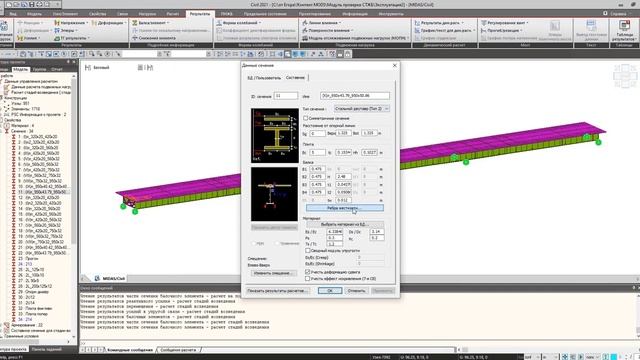This screenshot has height=360, width=640.
Task: Select the Составное tab in dialog
Action: pos(295,78)
